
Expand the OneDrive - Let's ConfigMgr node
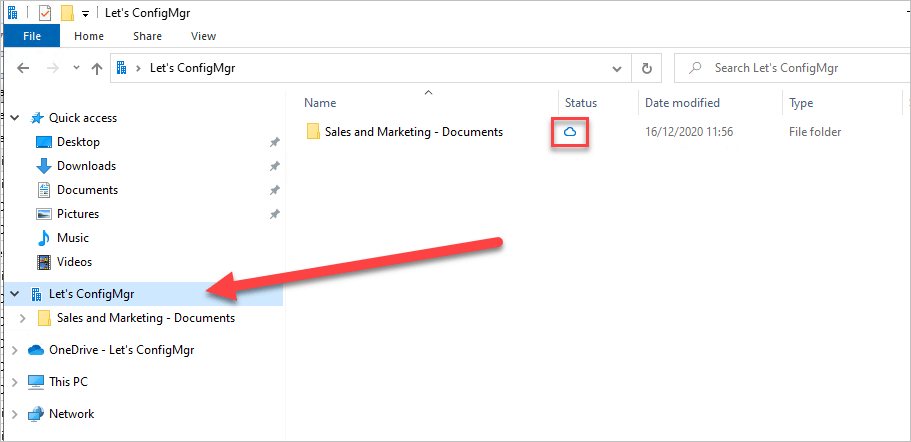click(x=15, y=350)
